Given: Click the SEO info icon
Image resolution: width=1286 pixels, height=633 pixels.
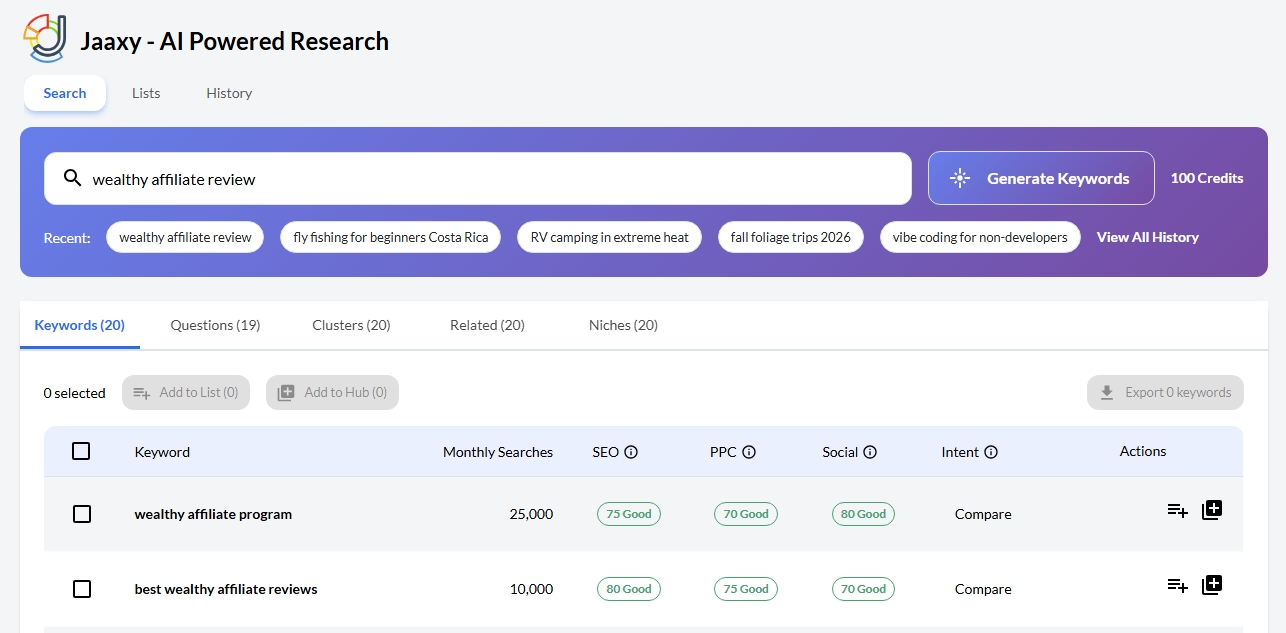Looking at the screenshot, I should click(631, 452).
